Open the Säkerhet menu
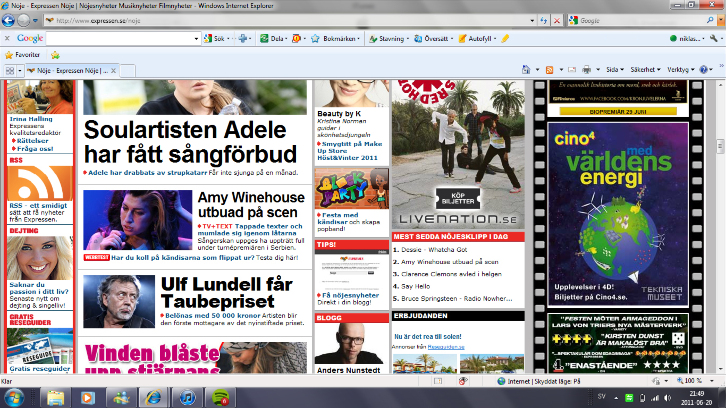This screenshot has width=726, height=408. [x=645, y=69]
